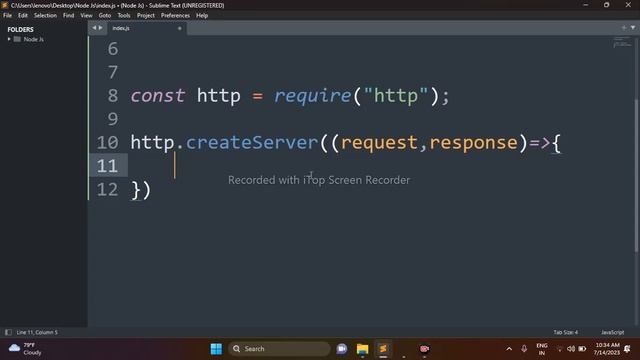Click the Sublime Text taskbar icon
The height and width of the screenshot is (360, 640).
coord(383,349)
